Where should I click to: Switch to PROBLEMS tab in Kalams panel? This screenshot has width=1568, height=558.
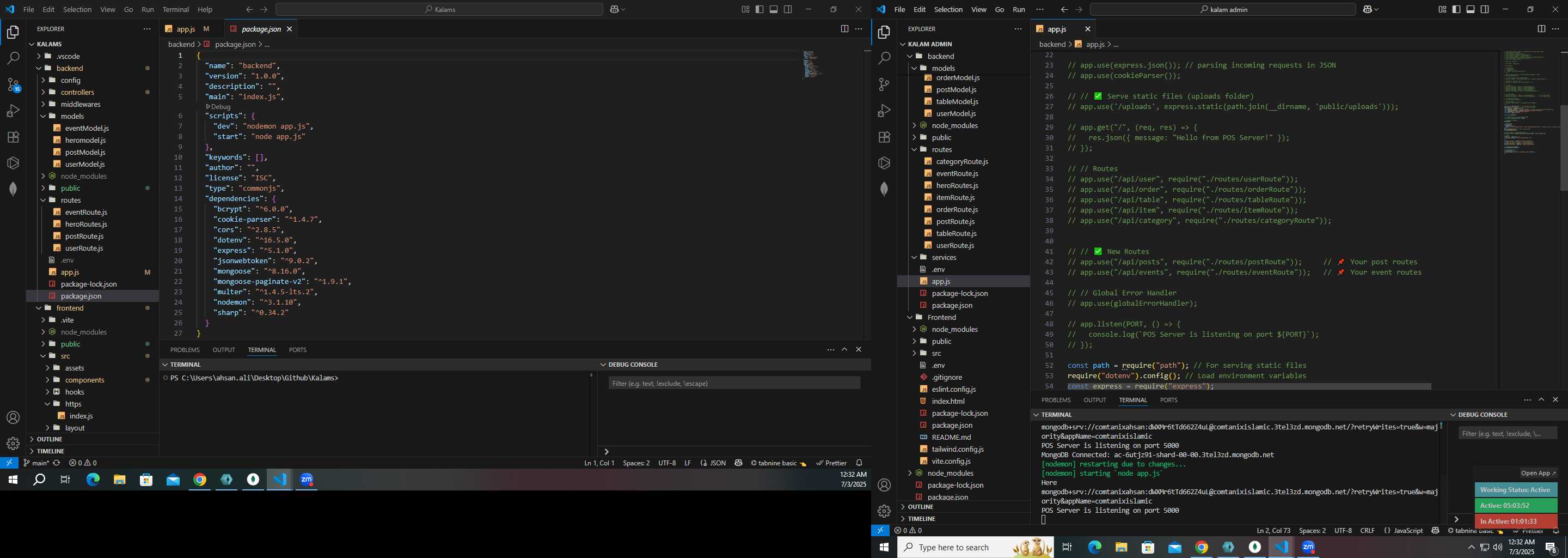185,350
